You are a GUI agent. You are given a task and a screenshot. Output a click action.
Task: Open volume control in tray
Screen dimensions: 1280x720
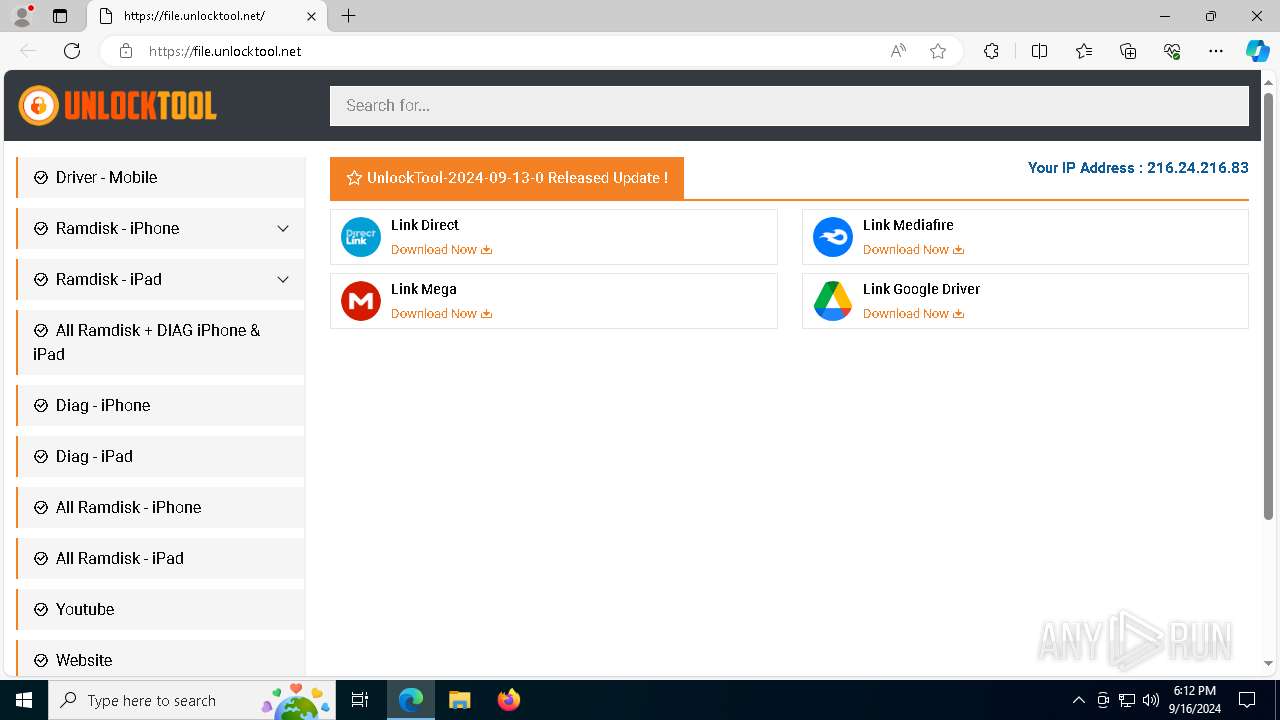(x=1150, y=700)
